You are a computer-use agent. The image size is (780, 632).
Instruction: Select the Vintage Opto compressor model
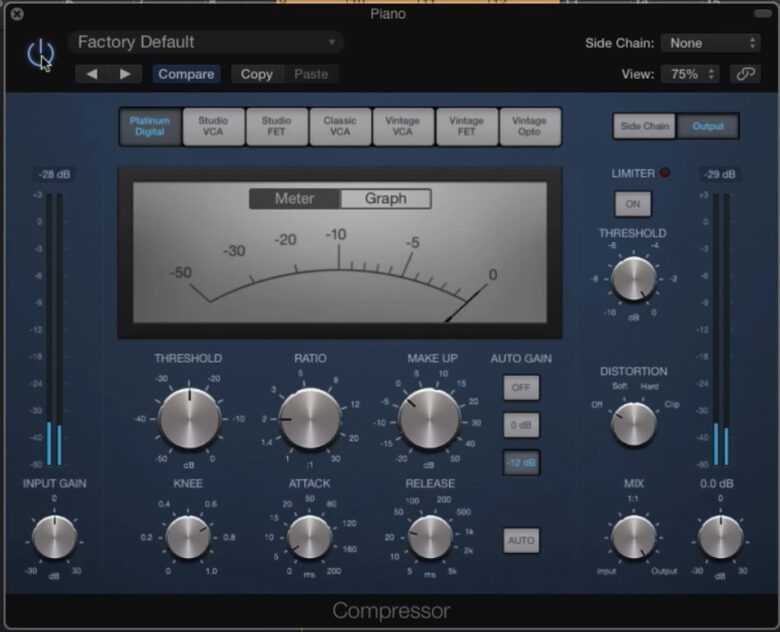529,127
